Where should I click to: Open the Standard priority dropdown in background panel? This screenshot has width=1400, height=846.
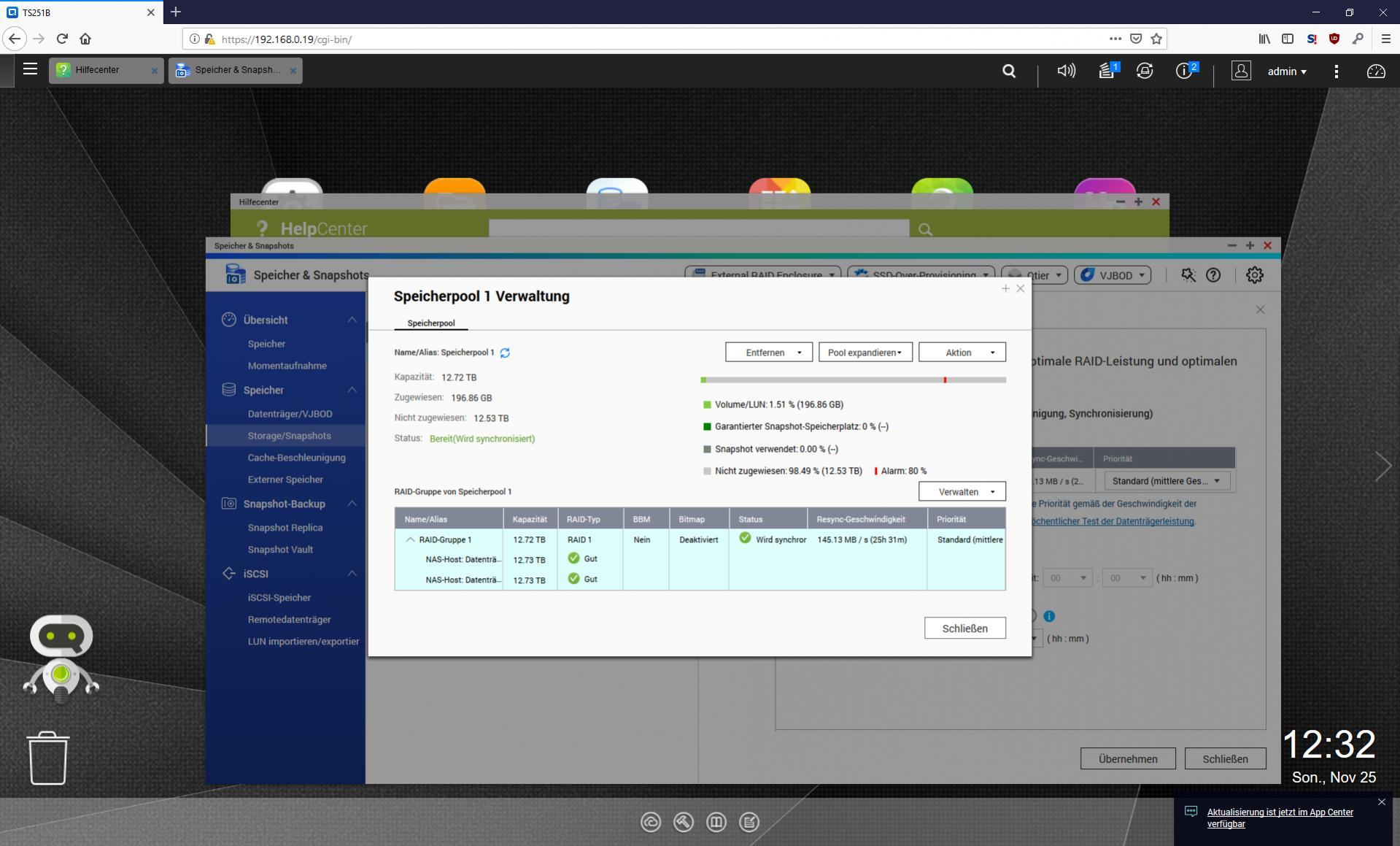click(1167, 481)
